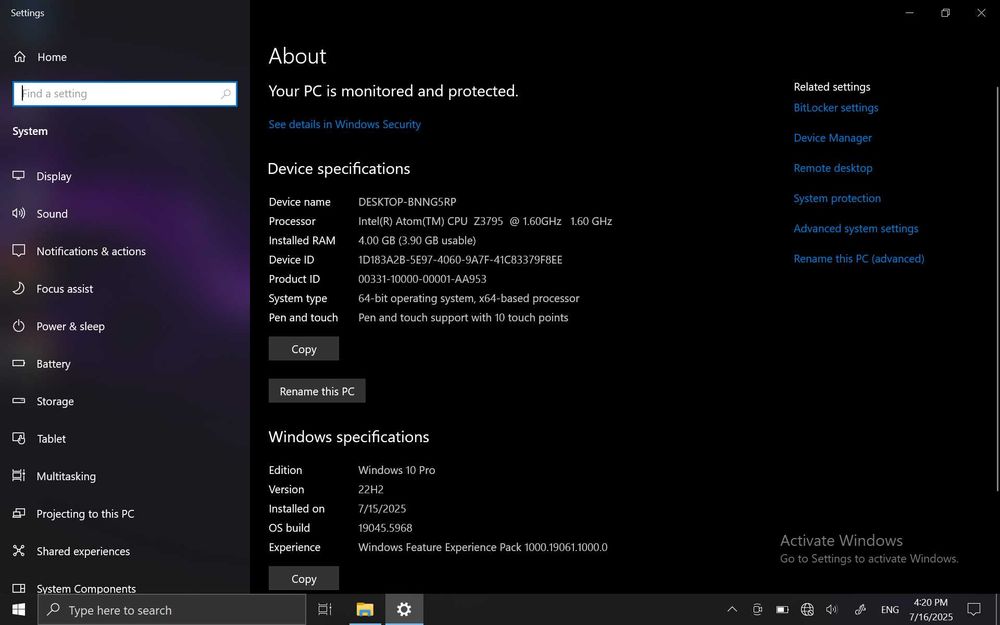Open See details in Windows Security

344,124
